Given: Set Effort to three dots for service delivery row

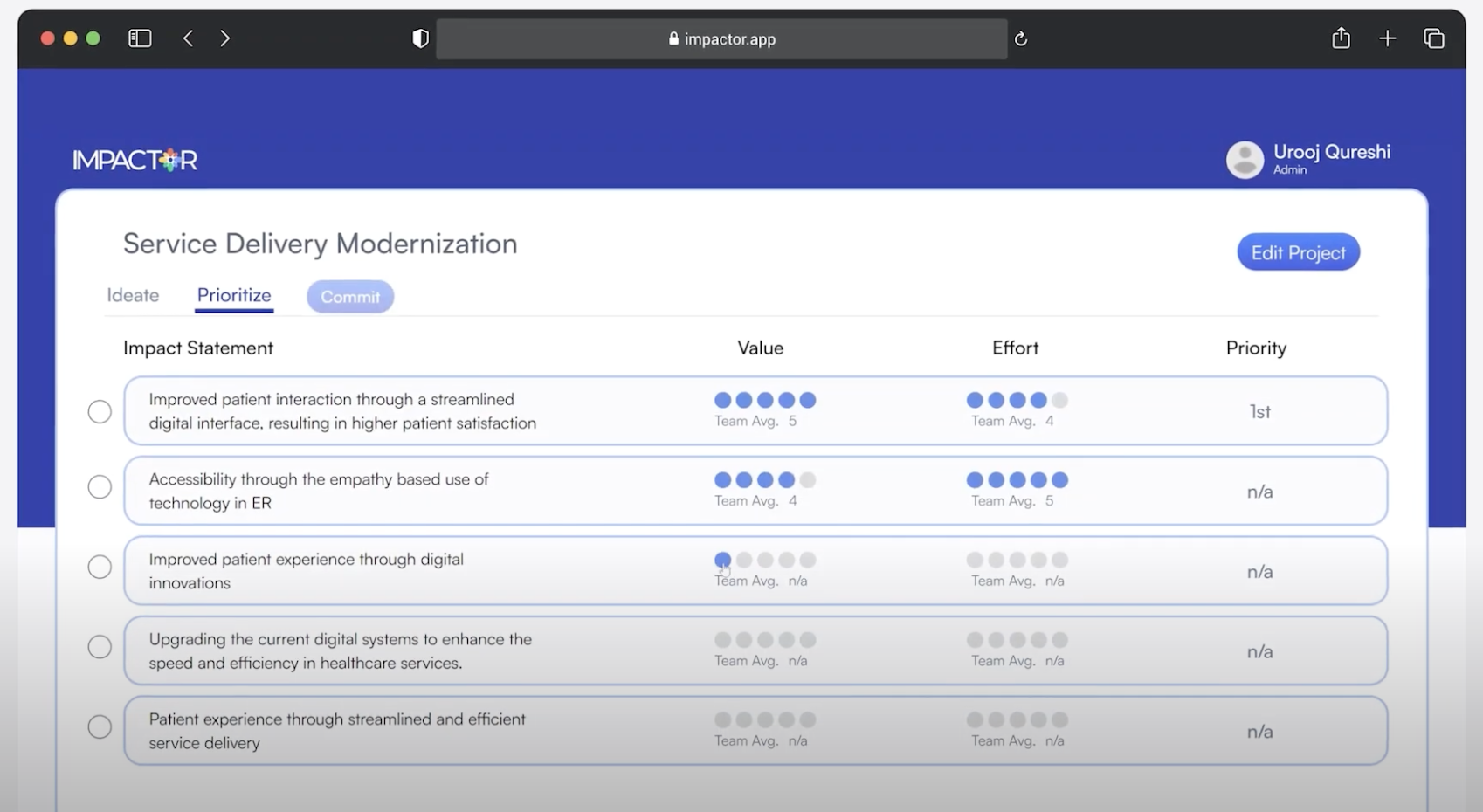Looking at the screenshot, I should (1017, 720).
